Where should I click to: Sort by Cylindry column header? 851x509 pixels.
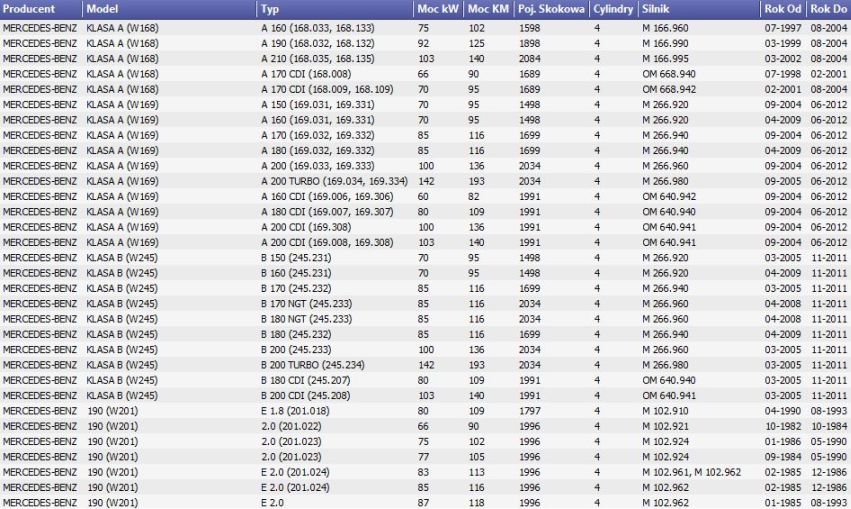tap(613, 9)
